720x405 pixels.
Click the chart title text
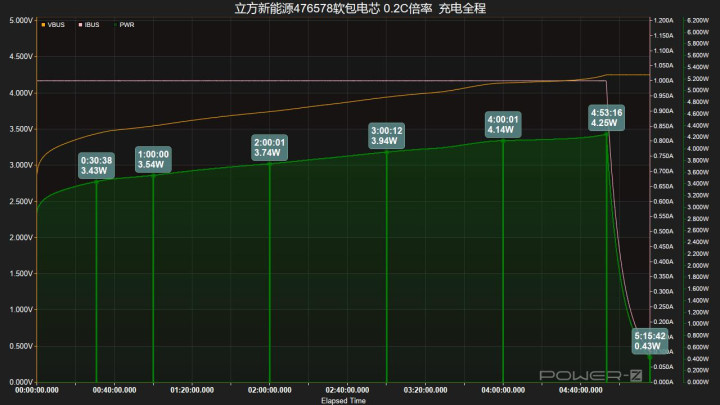(x=360, y=8)
